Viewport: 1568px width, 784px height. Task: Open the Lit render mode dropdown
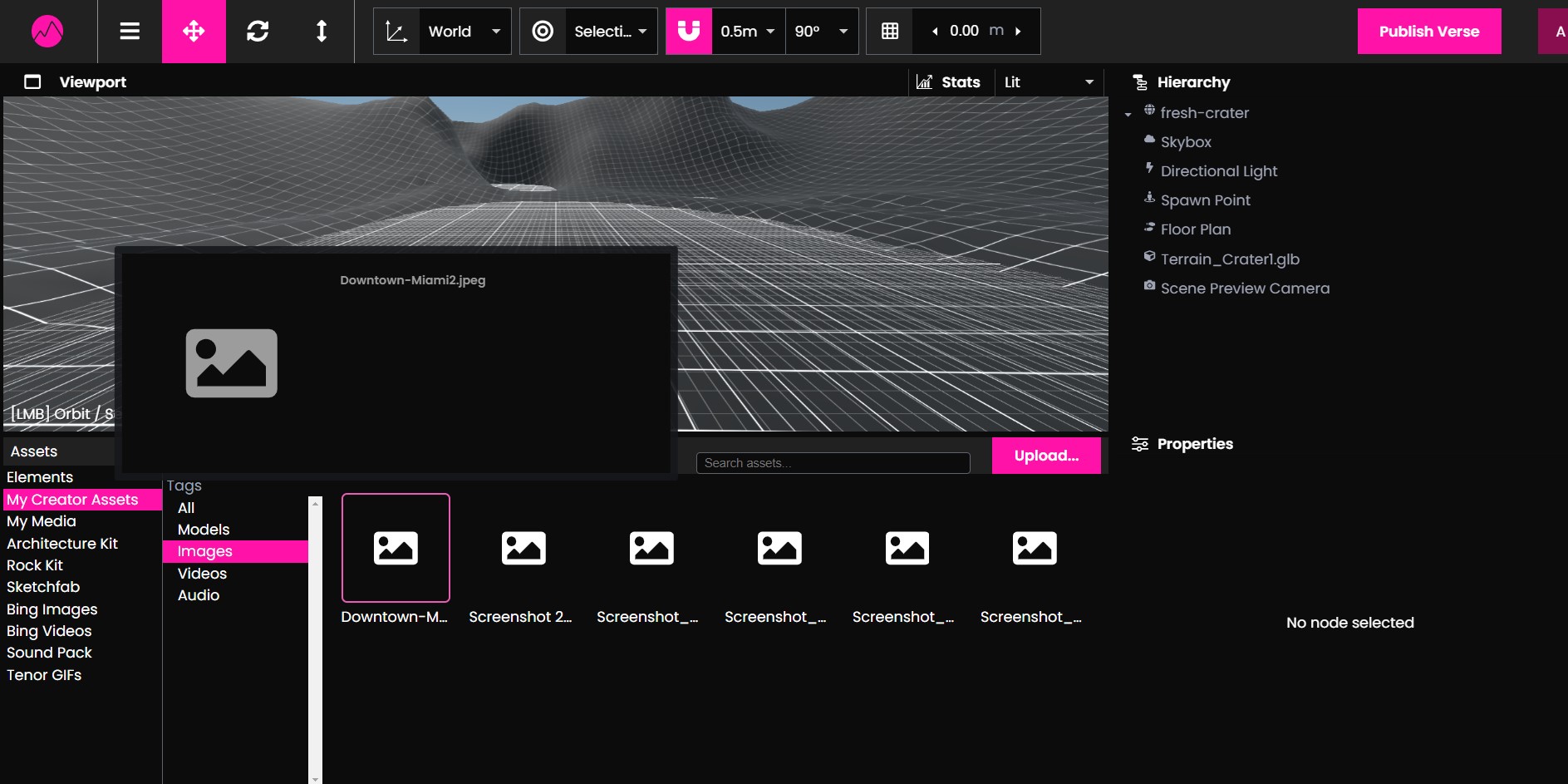pos(1049,81)
